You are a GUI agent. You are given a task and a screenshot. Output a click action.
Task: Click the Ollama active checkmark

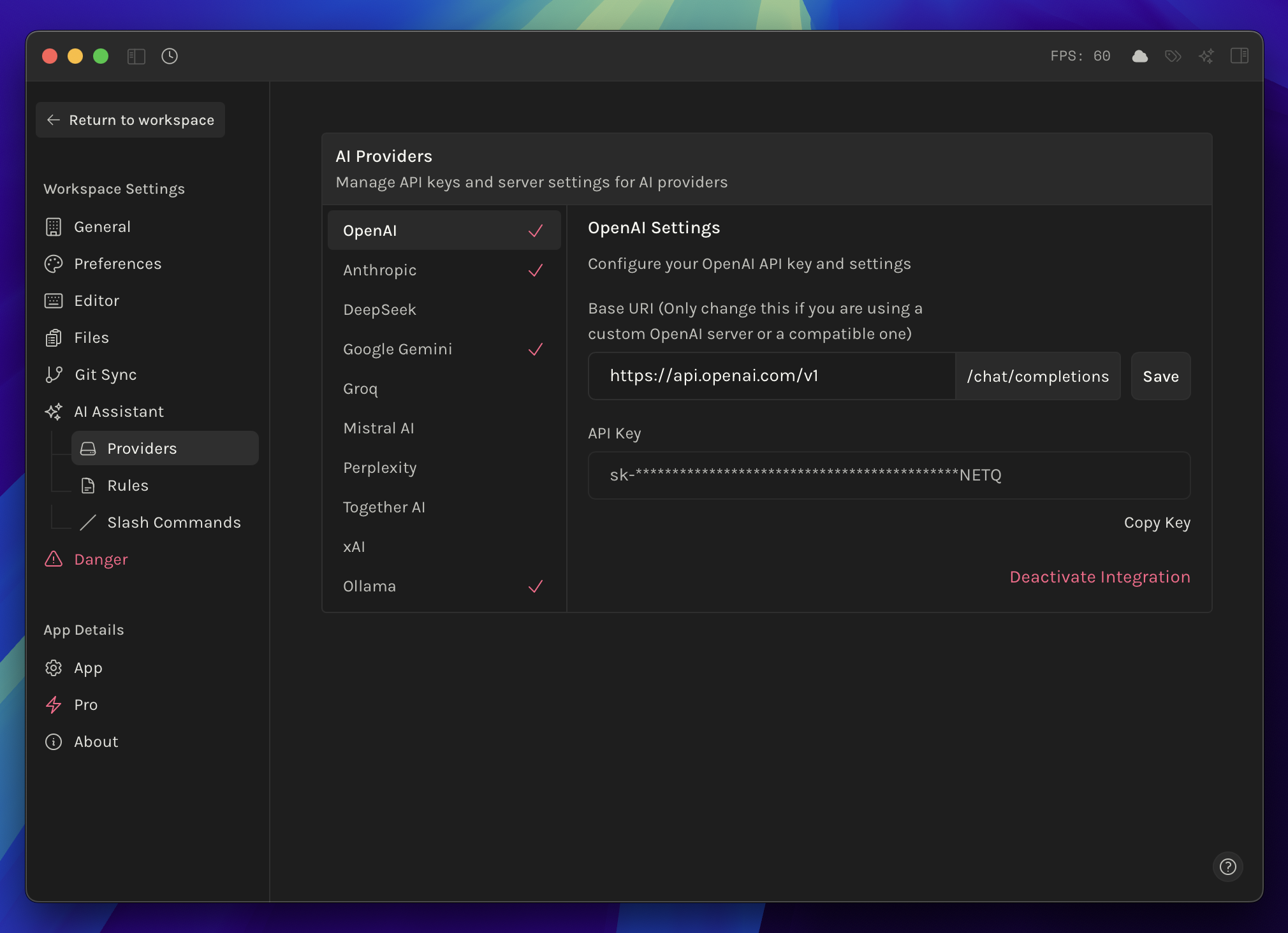(x=536, y=586)
